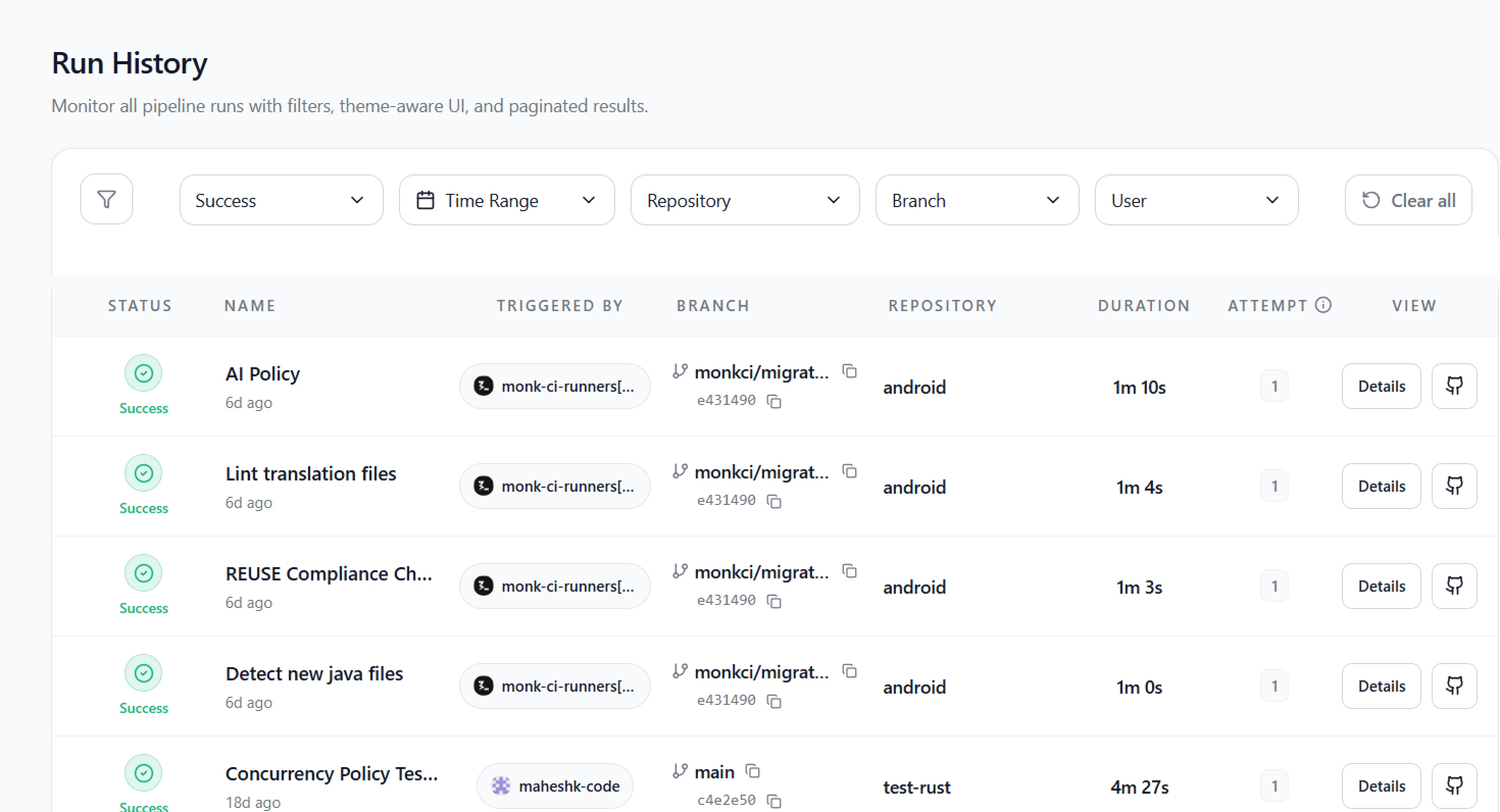Copy branch name in Detect new java files row
The image size is (1500, 812).
tap(849, 671)
